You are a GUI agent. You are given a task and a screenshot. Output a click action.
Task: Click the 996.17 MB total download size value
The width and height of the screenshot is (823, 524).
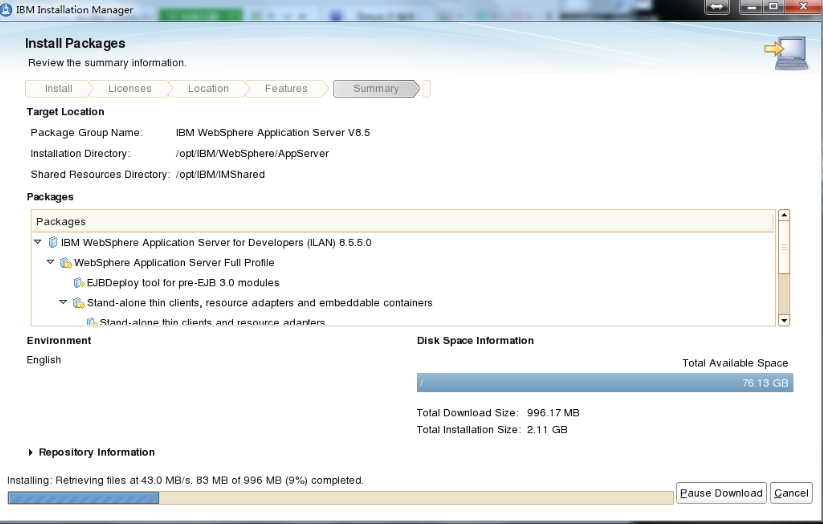tap(553, 413)
